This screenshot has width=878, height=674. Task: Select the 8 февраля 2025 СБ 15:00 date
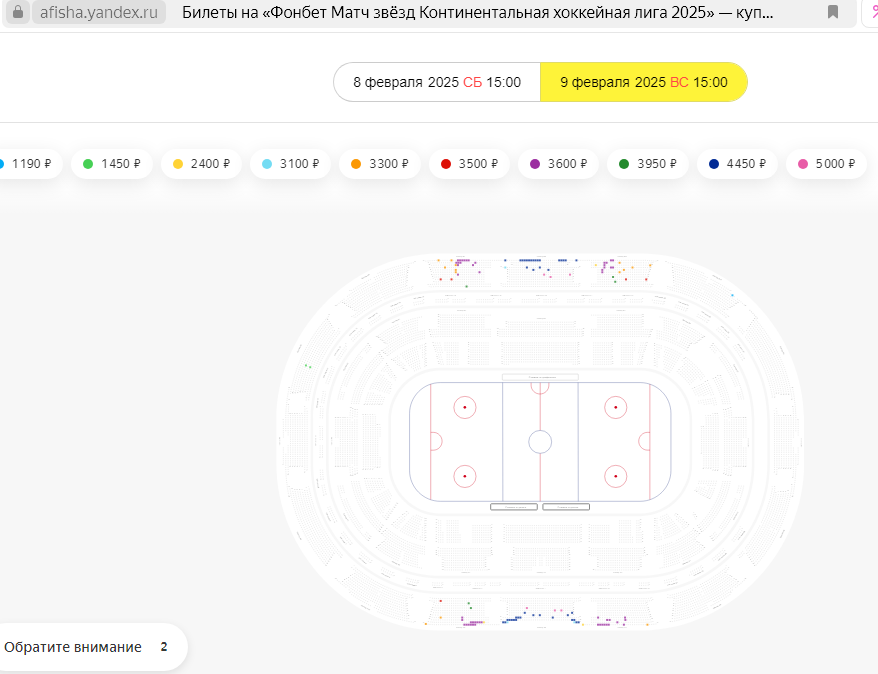click(437, 82)
